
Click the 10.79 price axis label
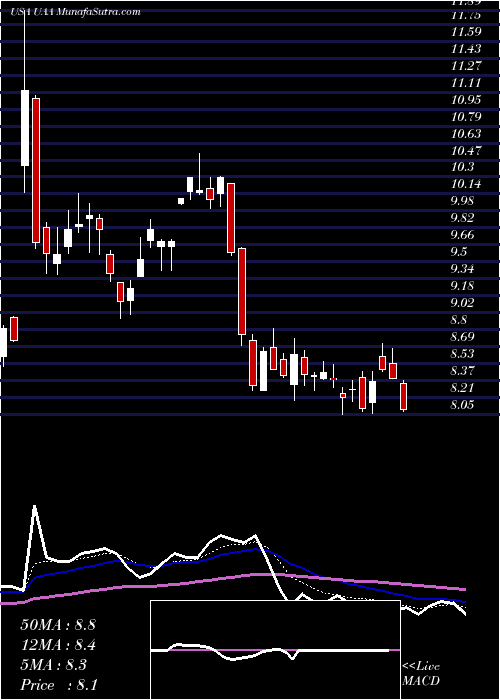click(x=466, y=117)
